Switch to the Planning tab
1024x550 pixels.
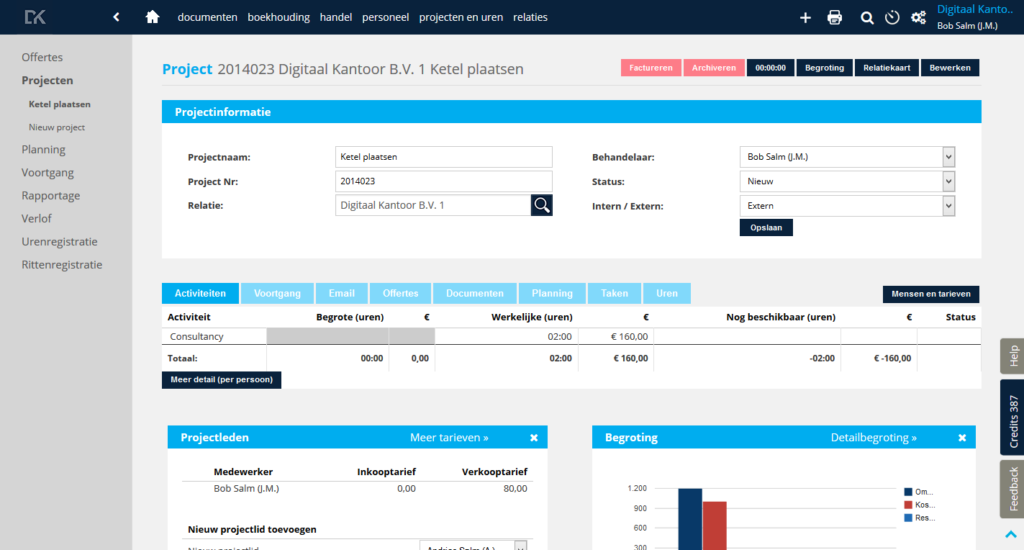(x=552, y=293)
